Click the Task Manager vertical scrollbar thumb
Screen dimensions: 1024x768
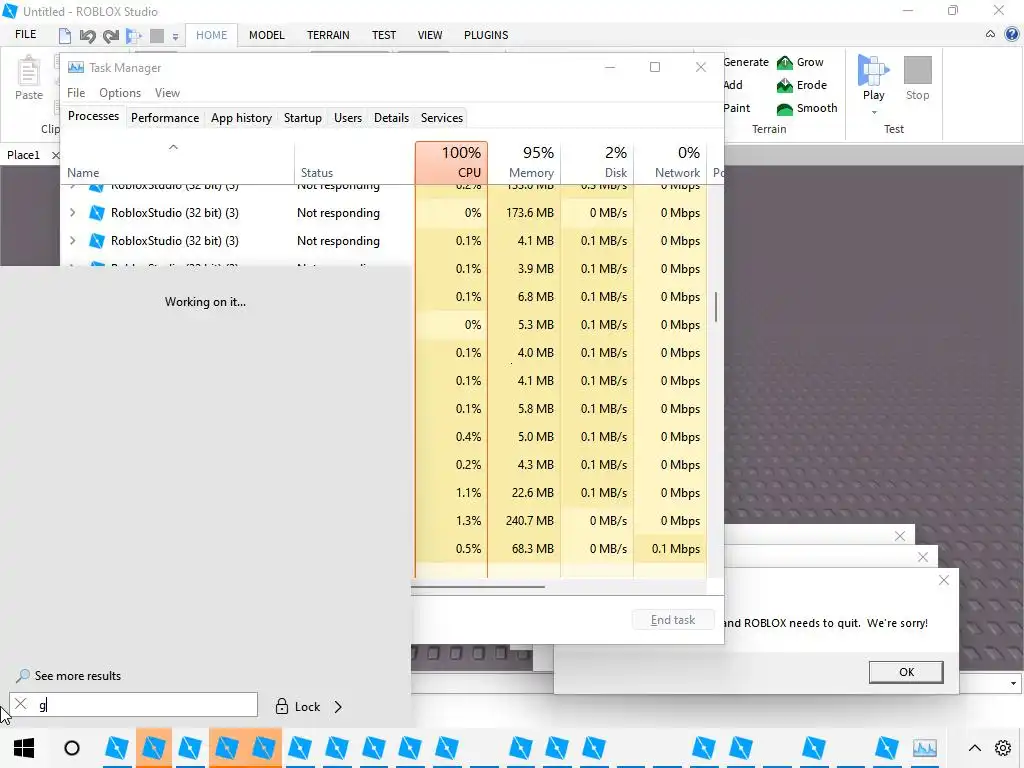(716, 307)
